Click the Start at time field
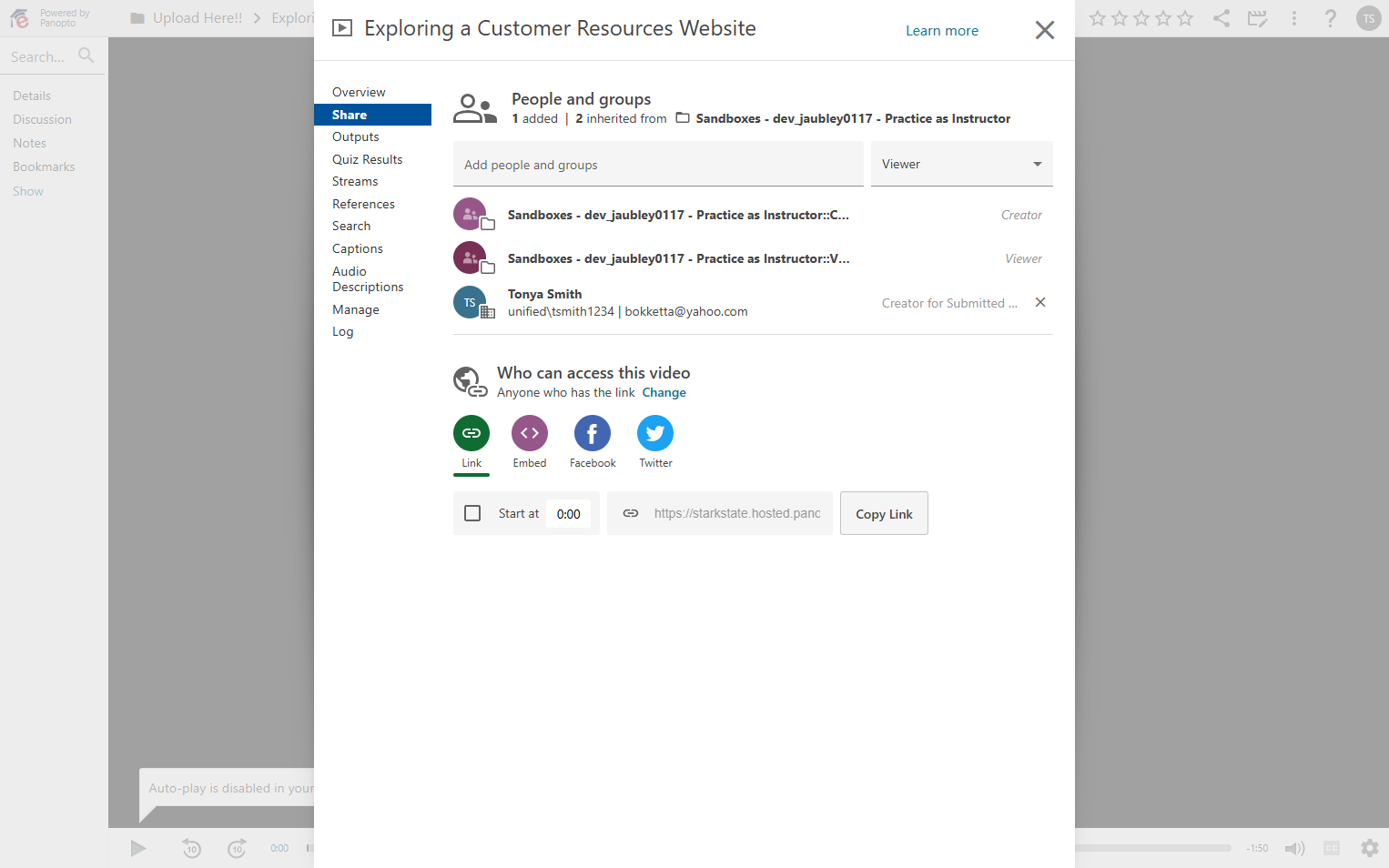The image size is (1389, 868). point(569,513)
